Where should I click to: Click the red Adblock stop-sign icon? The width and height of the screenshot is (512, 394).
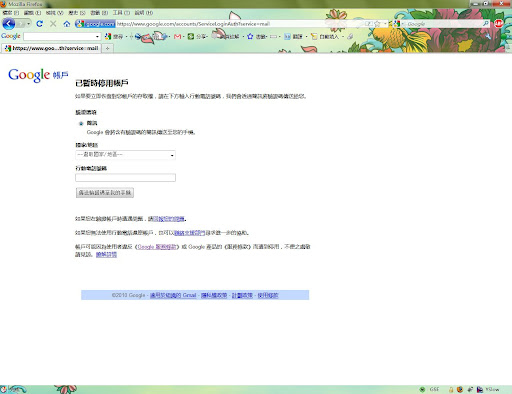pos(499,23)
